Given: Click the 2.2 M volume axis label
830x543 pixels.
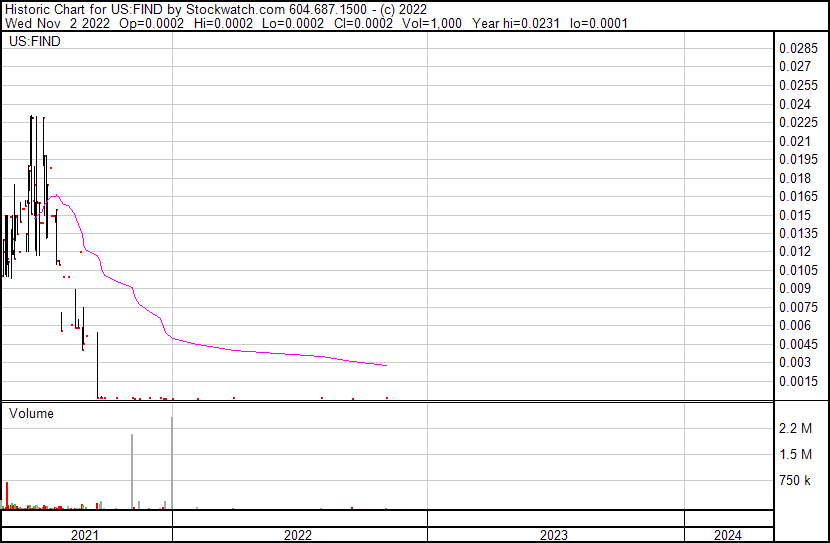Looking at the screenshot, I should click(x=795, y=428).
